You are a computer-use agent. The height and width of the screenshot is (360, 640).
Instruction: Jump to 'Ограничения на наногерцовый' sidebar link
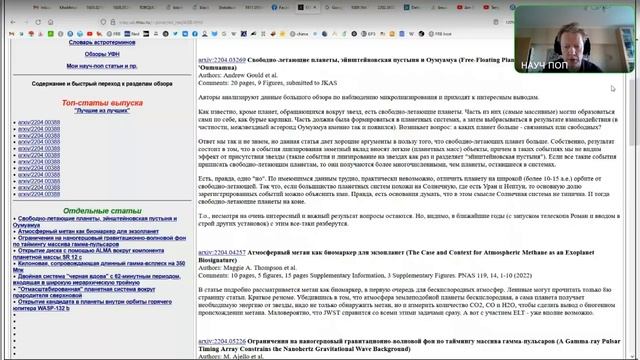(x=100, y=241)
